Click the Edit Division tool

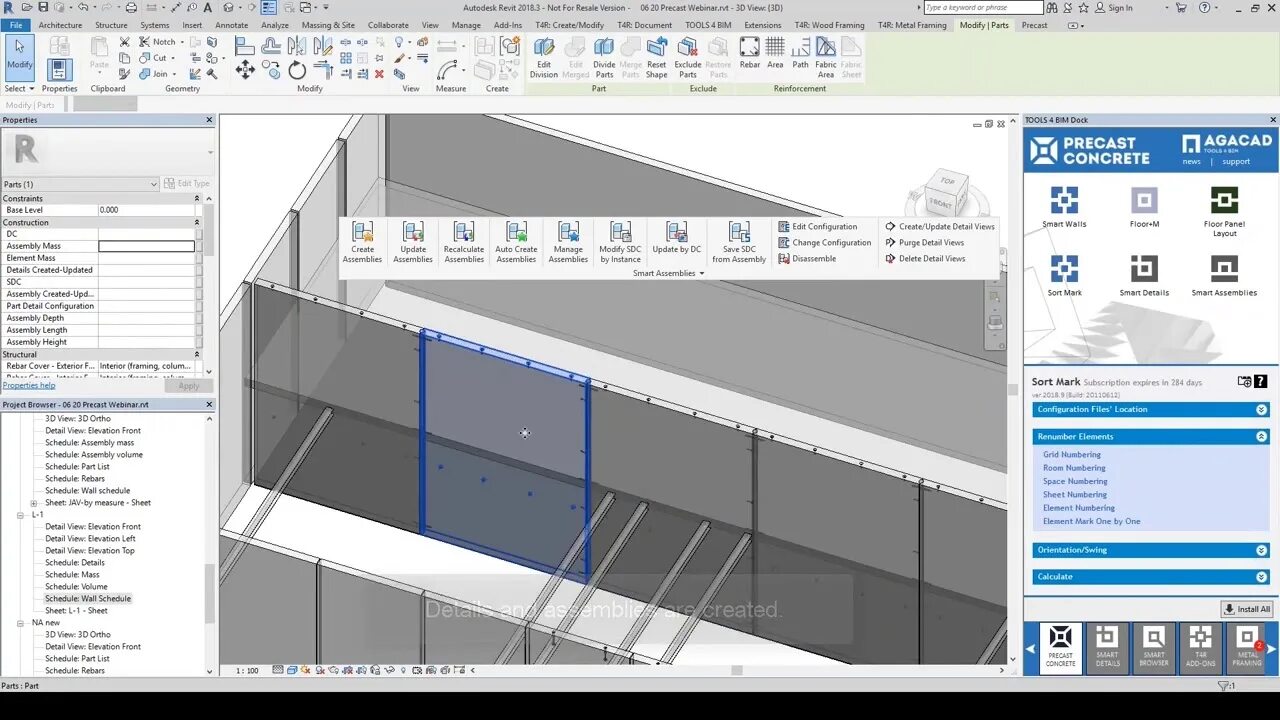(544, 58)
